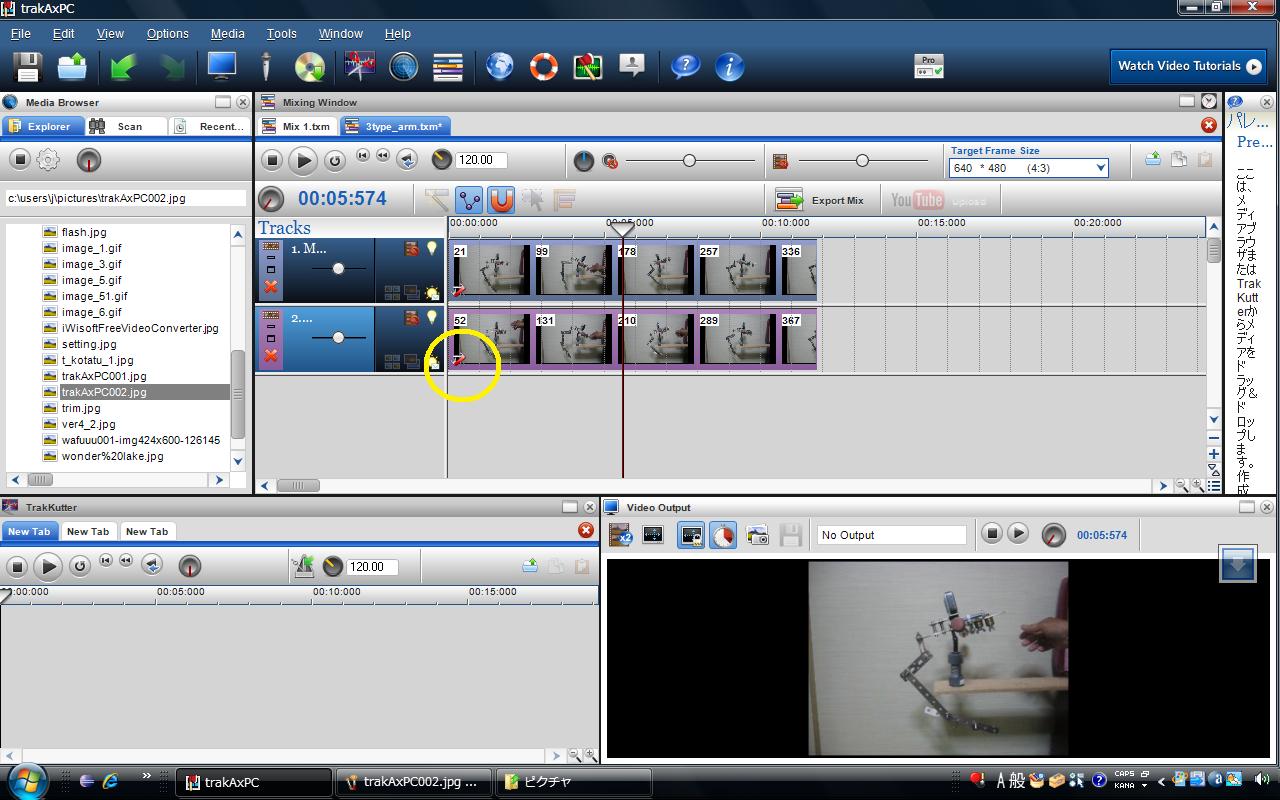Play the mix in Mixing Window
Screen dimensions: 1280x800
pyautogui.click(x=303, y=160)
